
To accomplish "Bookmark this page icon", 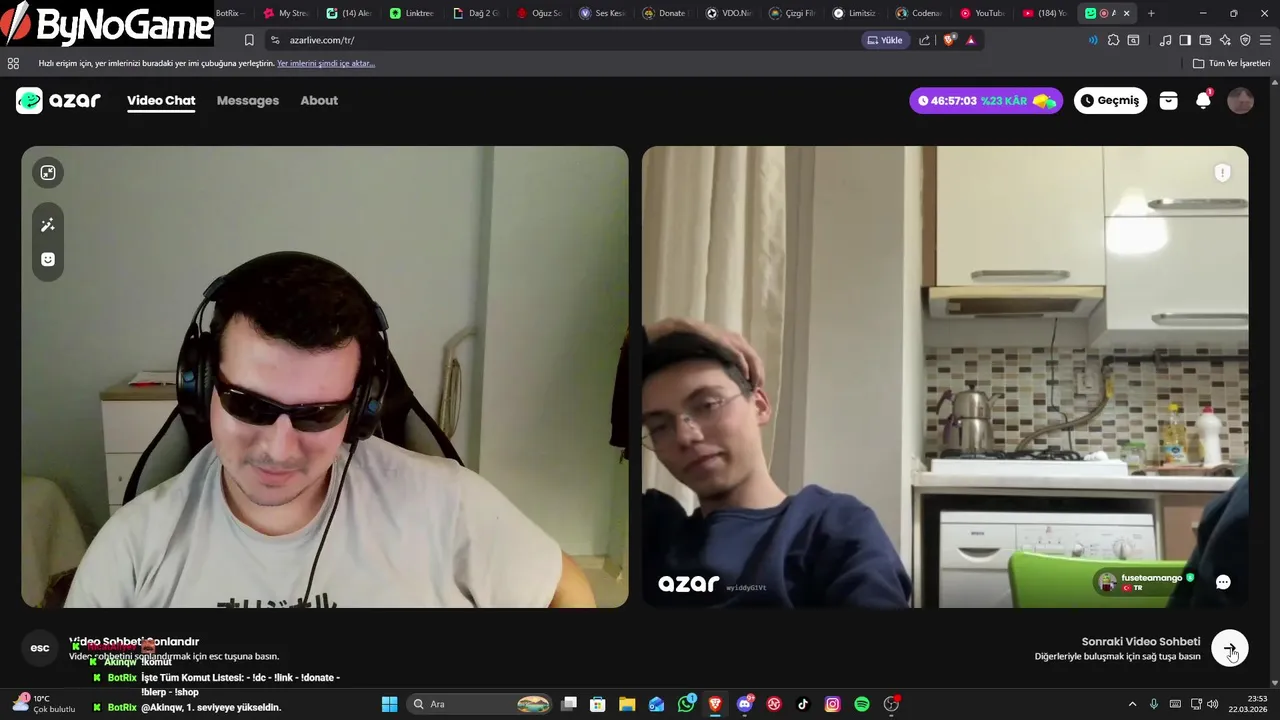I will click(x=249, y=40).
